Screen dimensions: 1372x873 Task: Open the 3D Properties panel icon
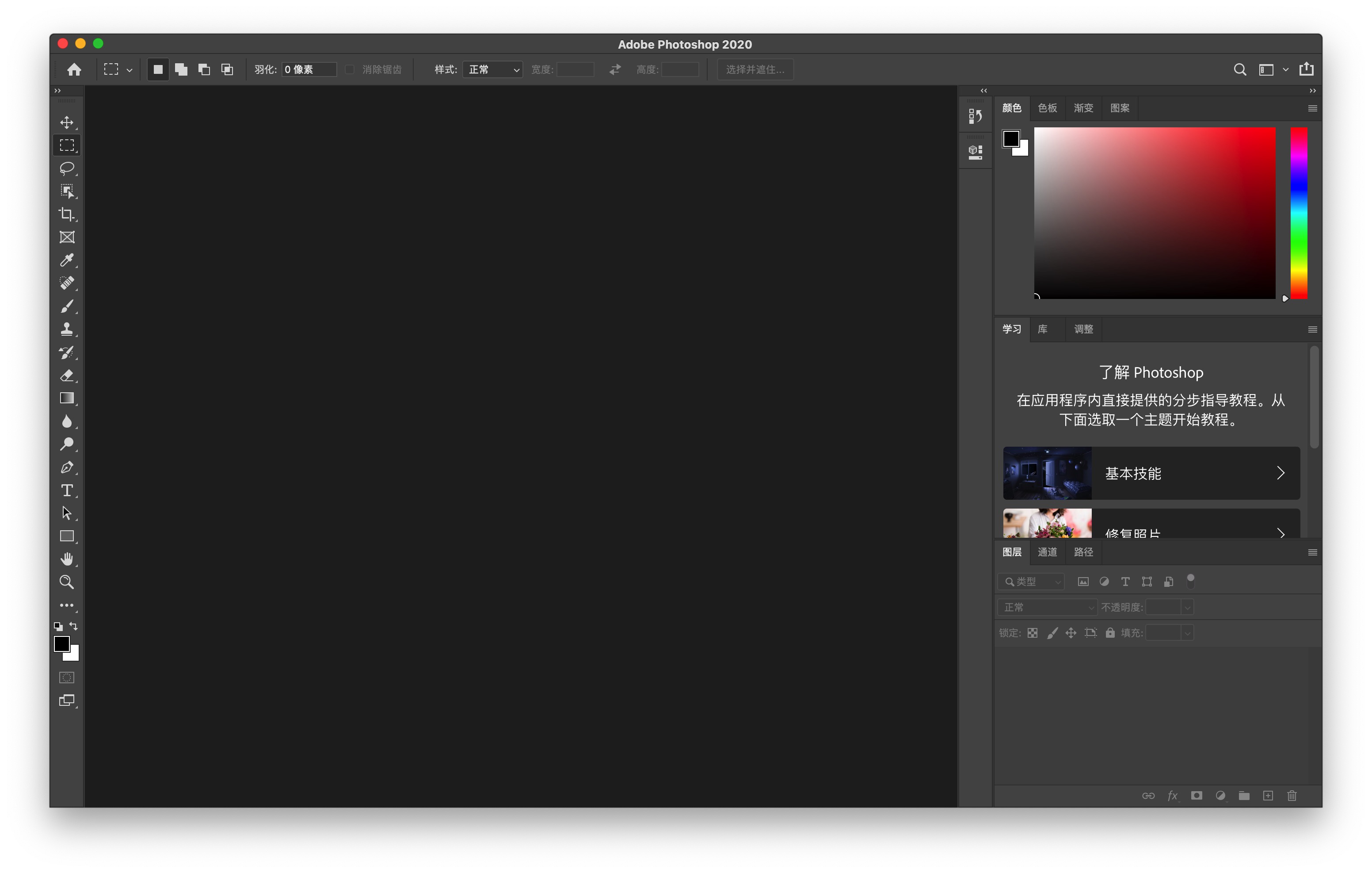[x=976, y=152]
